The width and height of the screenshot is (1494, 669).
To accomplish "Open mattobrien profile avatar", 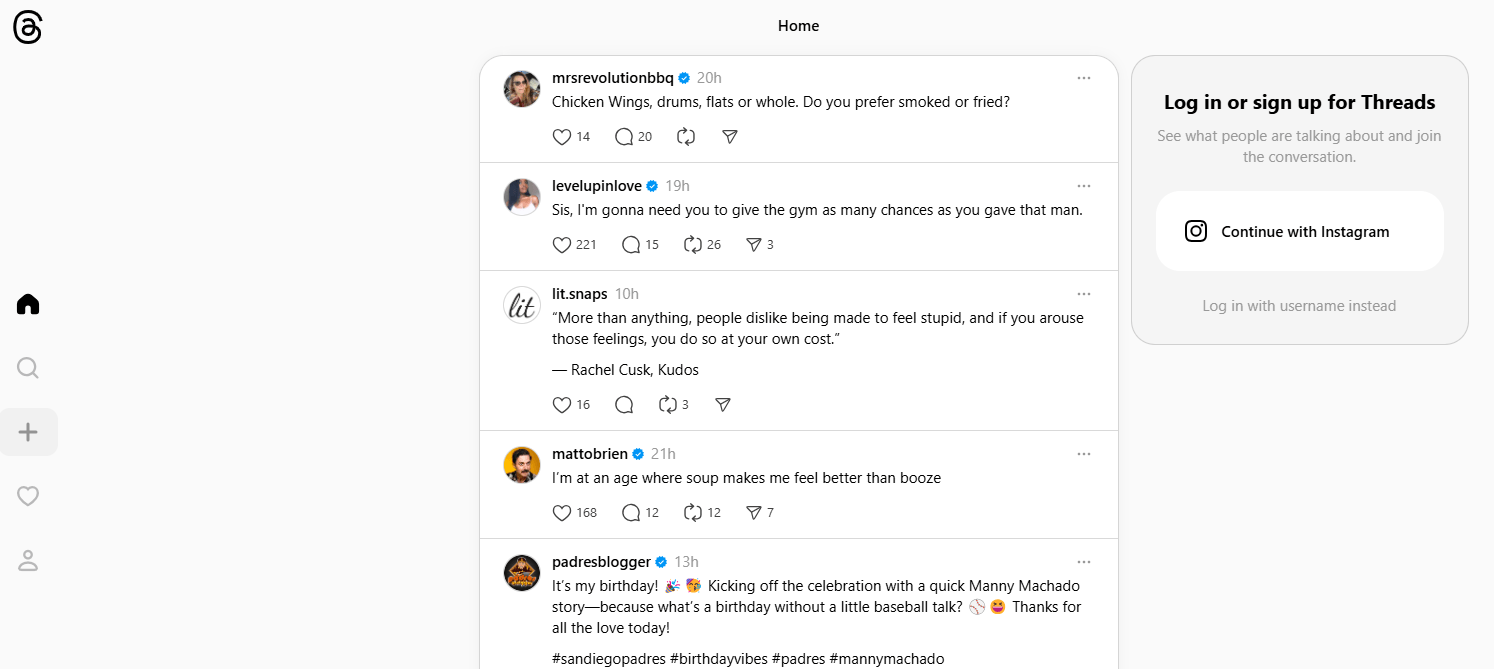I will coord(522,465).
